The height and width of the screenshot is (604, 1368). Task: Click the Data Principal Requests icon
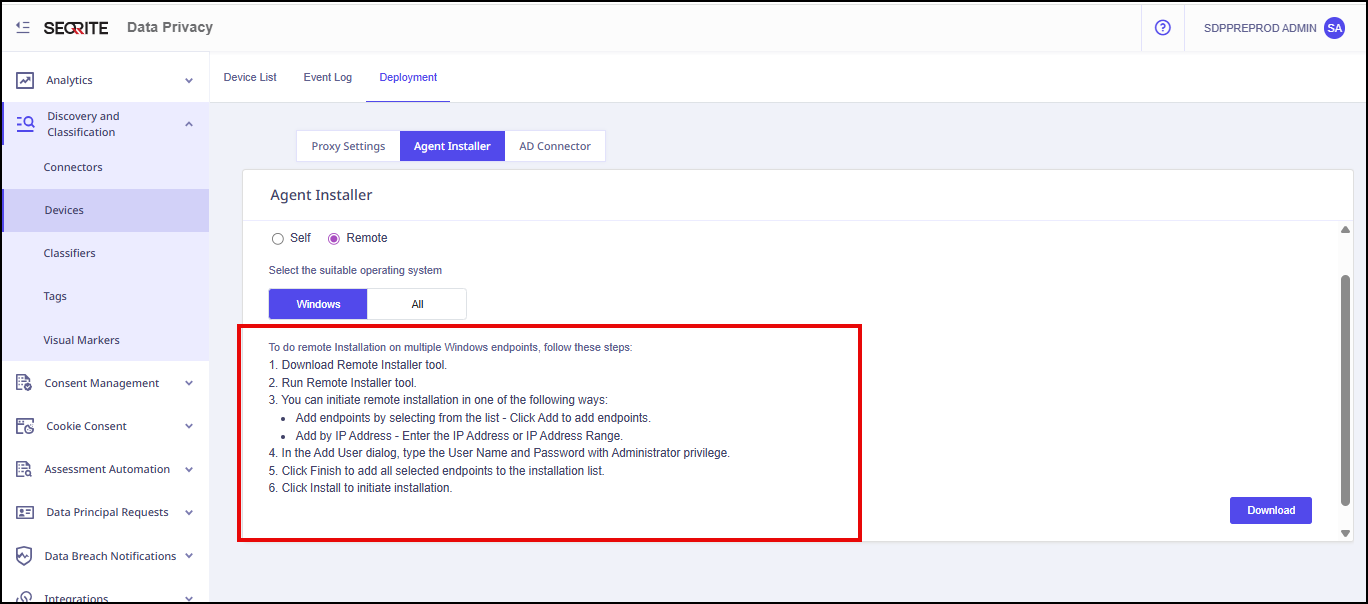pos(25,512)
